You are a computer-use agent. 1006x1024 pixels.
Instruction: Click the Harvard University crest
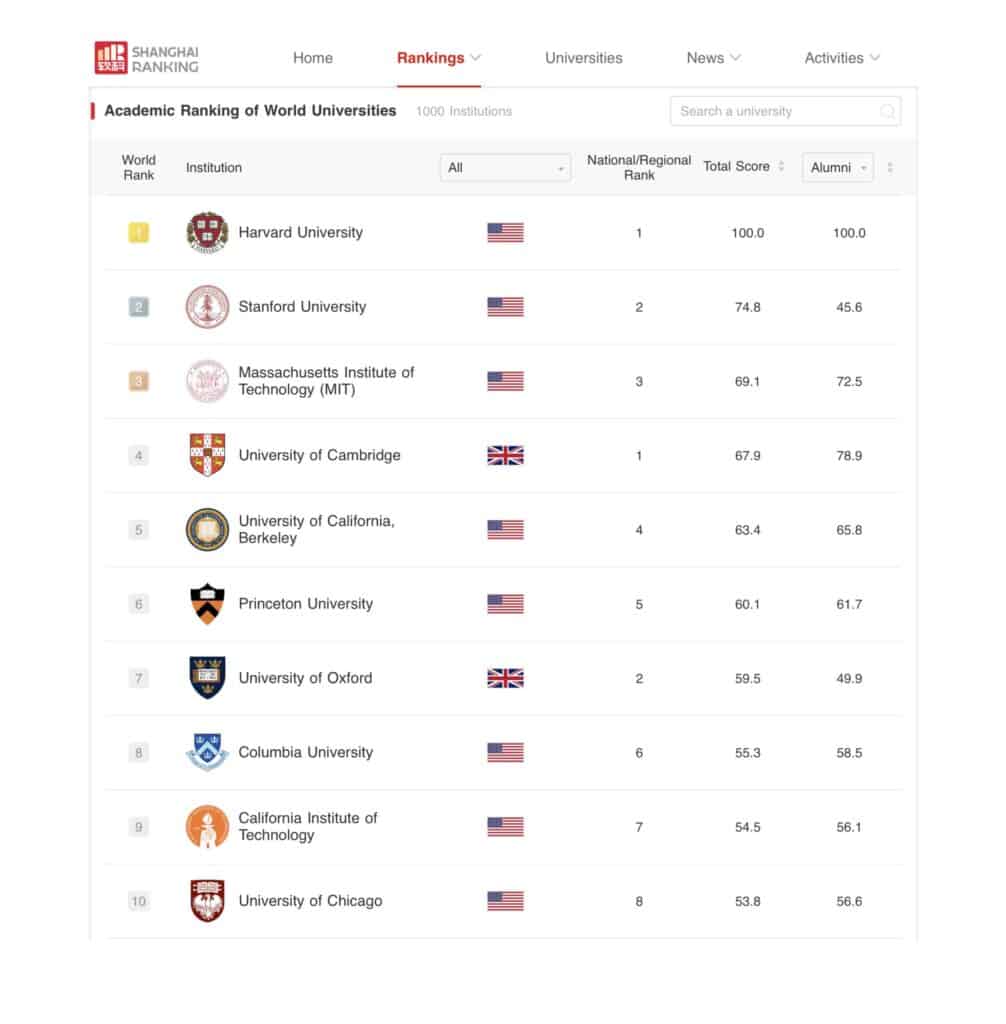pyautogui.click(x=207, y=232)
